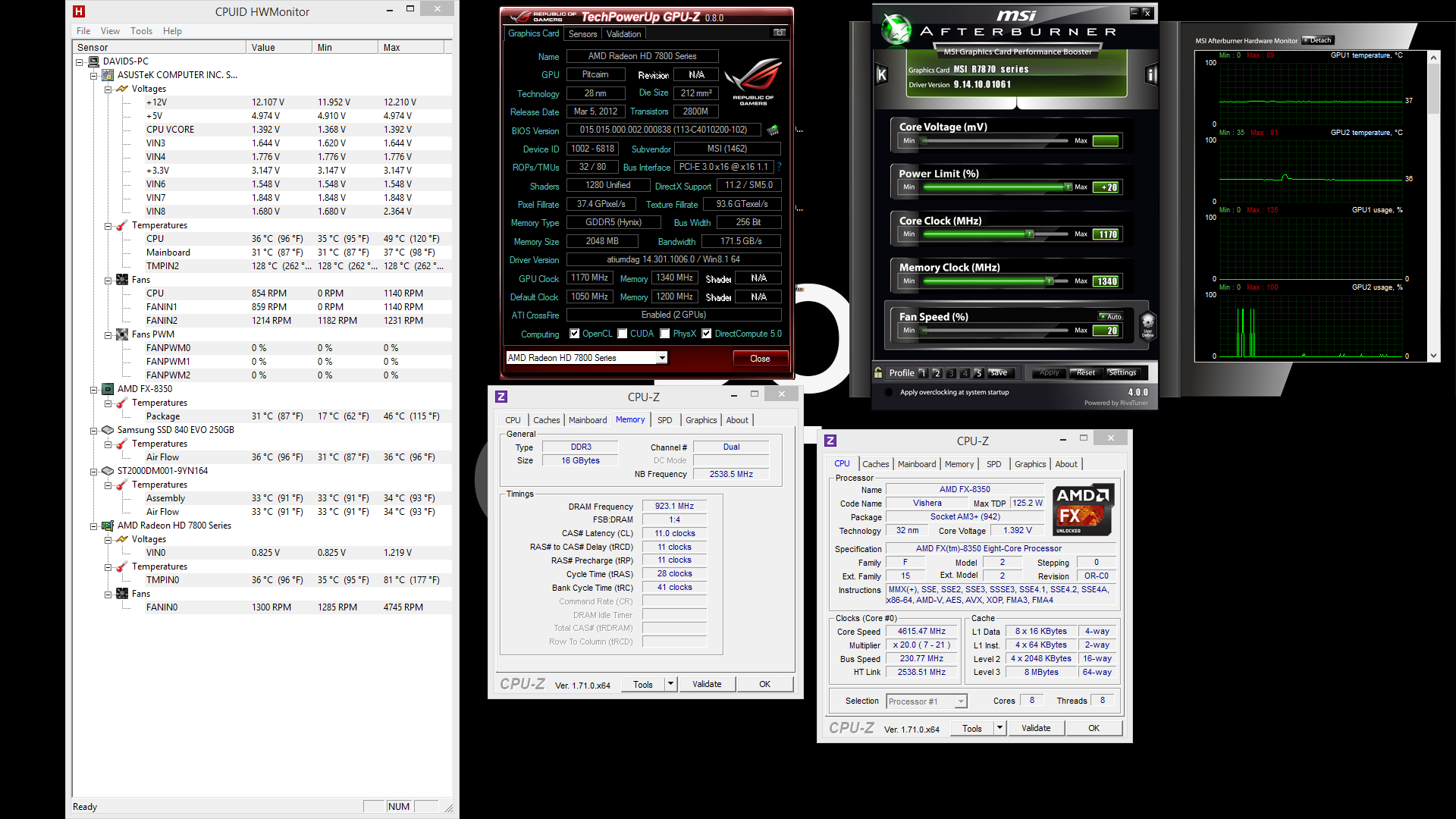This screenshot has height=819, width=1456.
Task: Click the AMD FX-8350 chip icon in HWMonitor
Action: click(108, 389)
